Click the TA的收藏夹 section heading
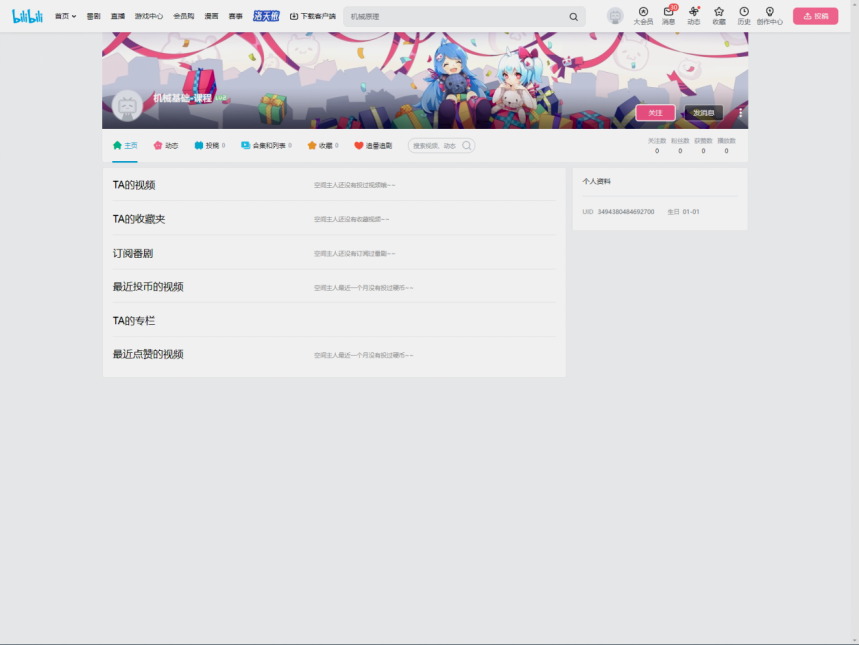The image size is (859, 645). tap(139, 219)
